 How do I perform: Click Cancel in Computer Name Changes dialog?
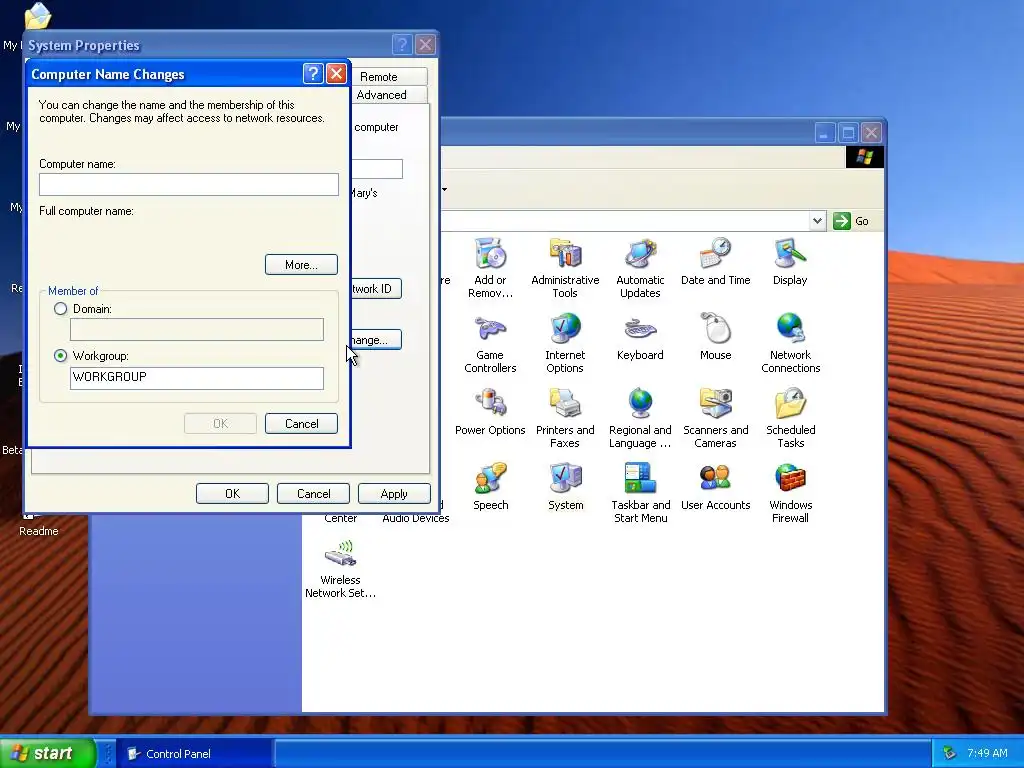(x=301, y=424)
